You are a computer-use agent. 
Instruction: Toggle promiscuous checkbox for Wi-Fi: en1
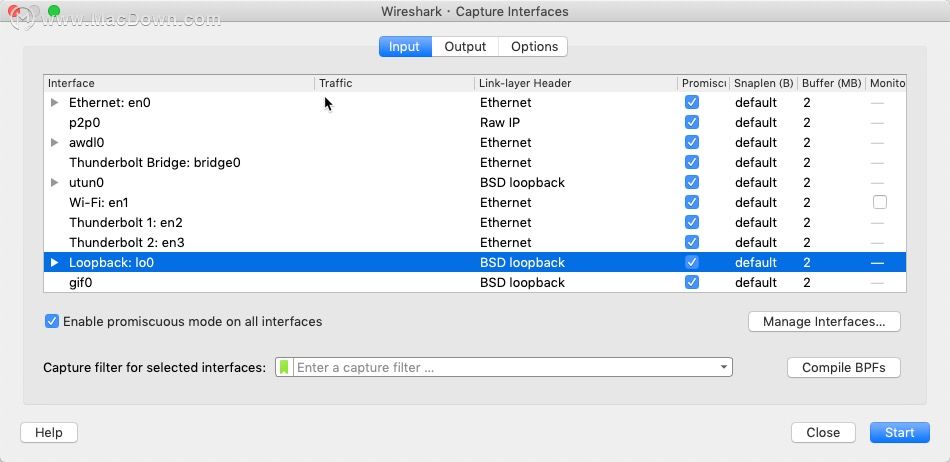[x=692, y=202]
